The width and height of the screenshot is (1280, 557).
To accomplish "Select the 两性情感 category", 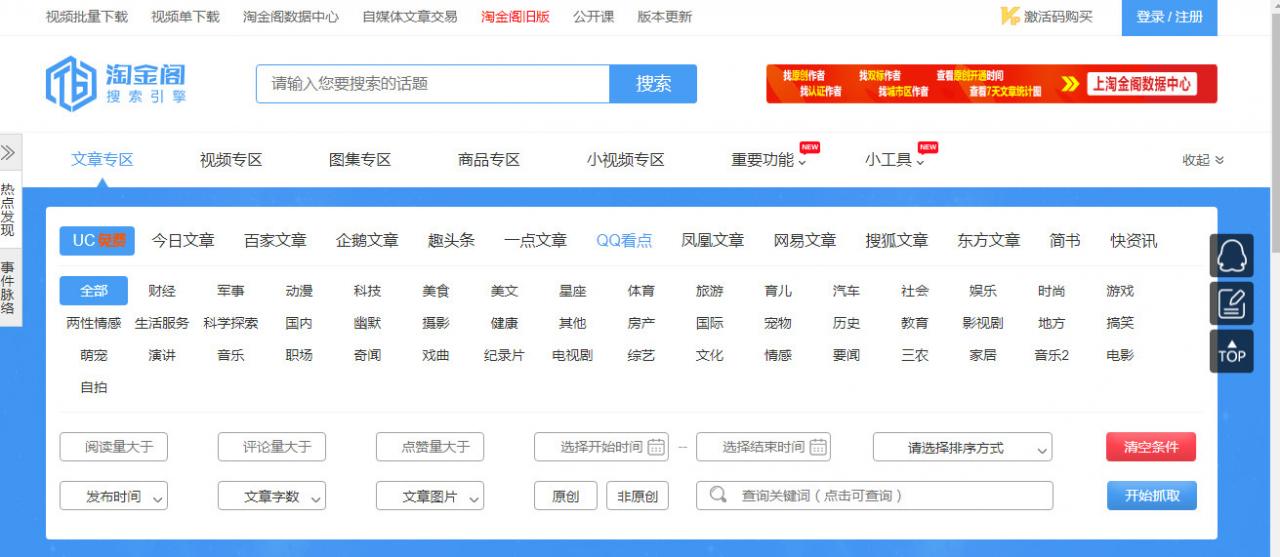I will coord(94,323).
